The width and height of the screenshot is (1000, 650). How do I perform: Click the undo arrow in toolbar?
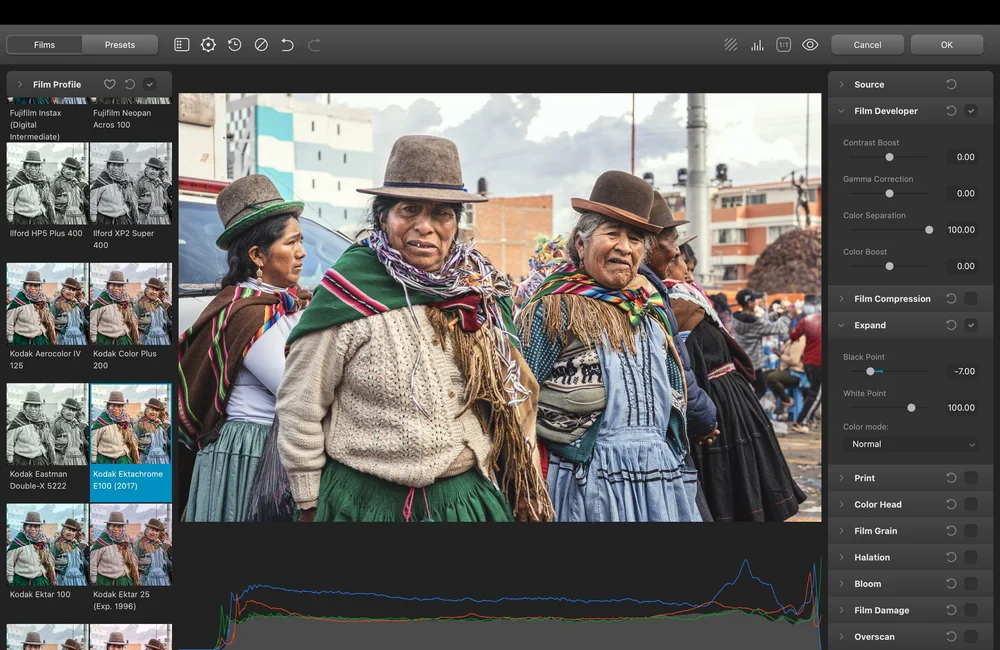288,45
